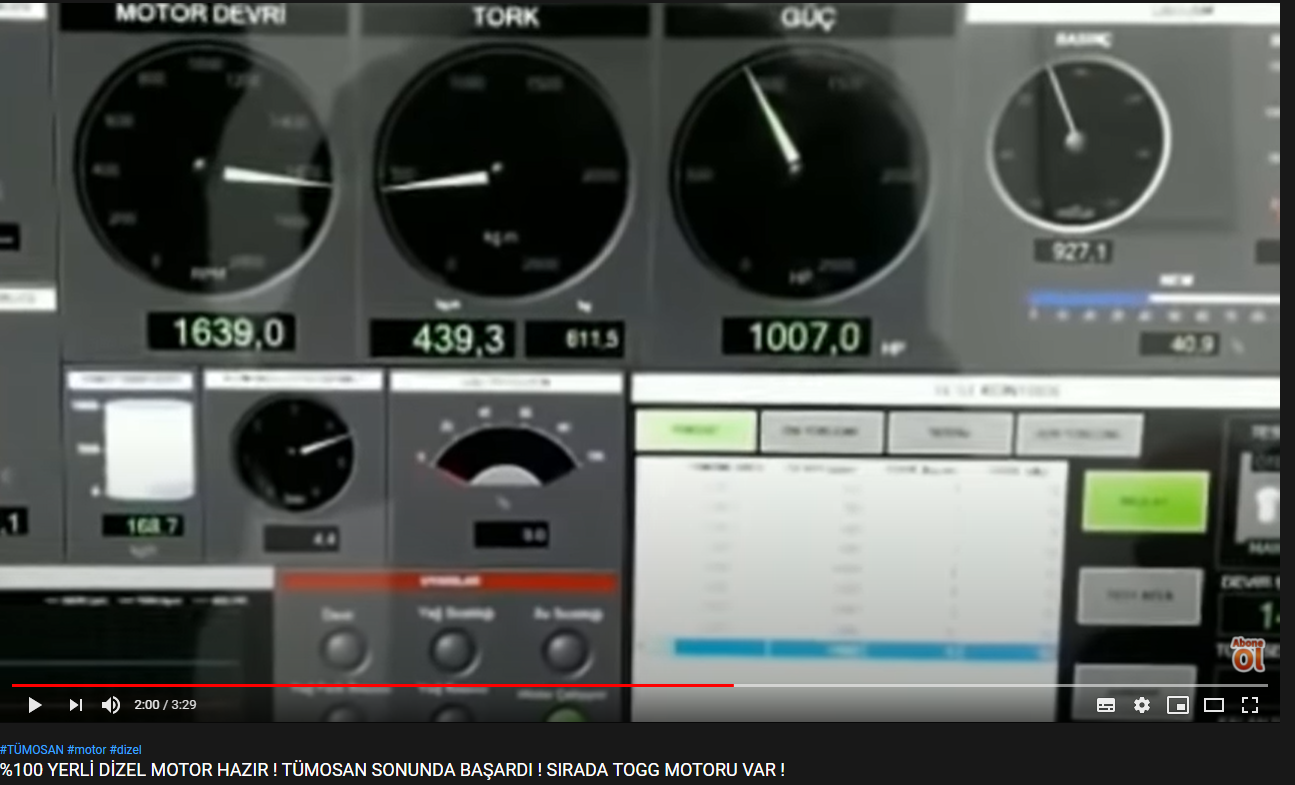Click the video title text
The width and height of the screenshot is (1295, 785).
coord(392,770)
